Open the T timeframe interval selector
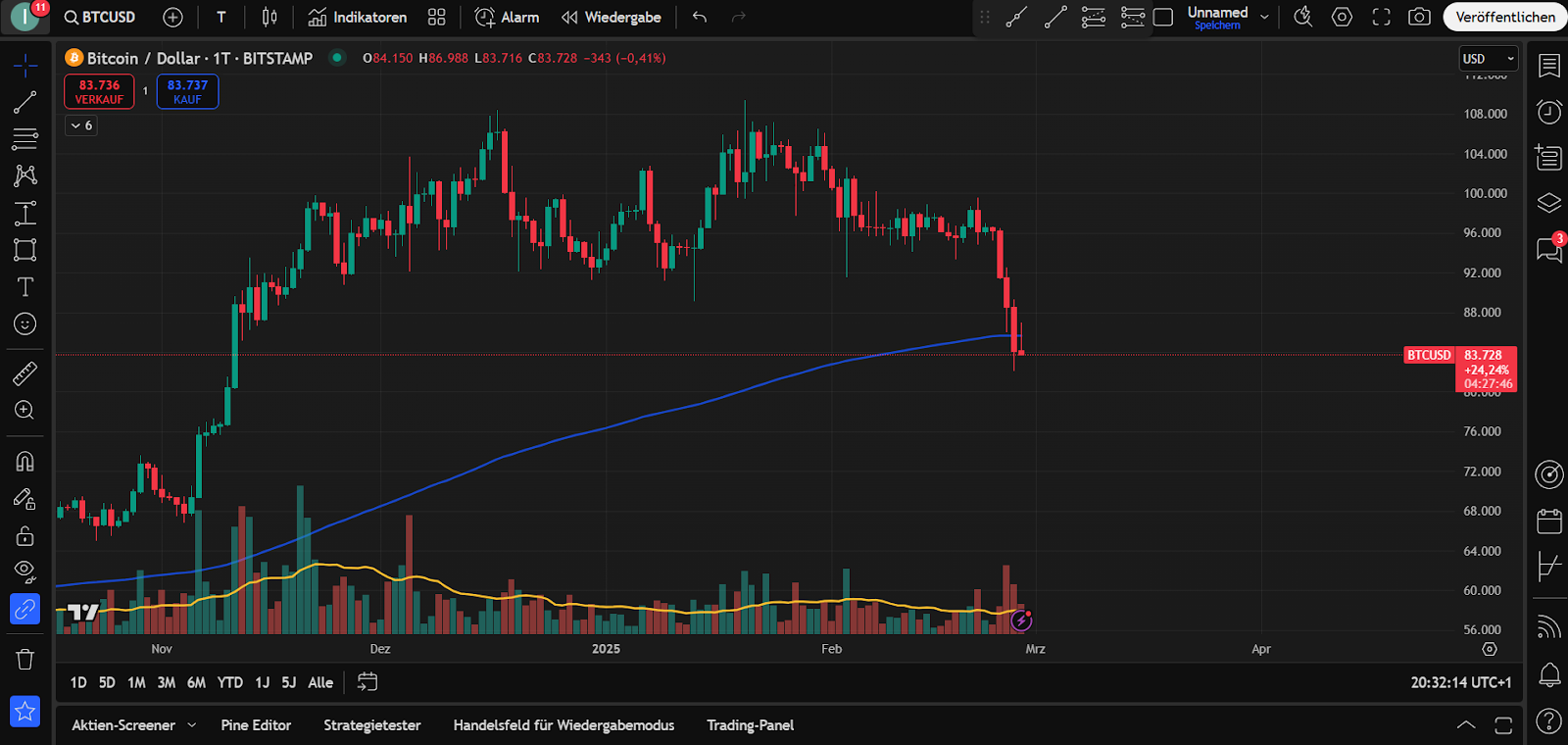The height and width of the screenshot is (745, 1568). click(221, 17)
